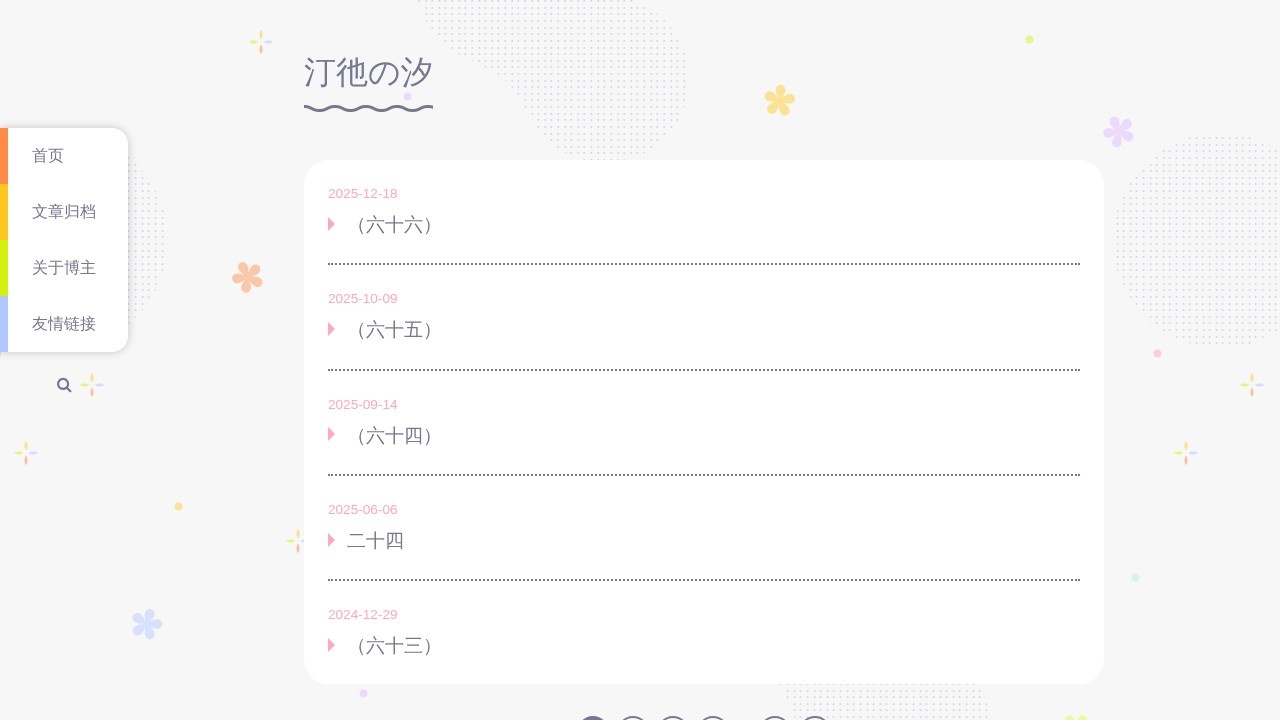Click the pink arrow beside （六十四）

point(331,434)
